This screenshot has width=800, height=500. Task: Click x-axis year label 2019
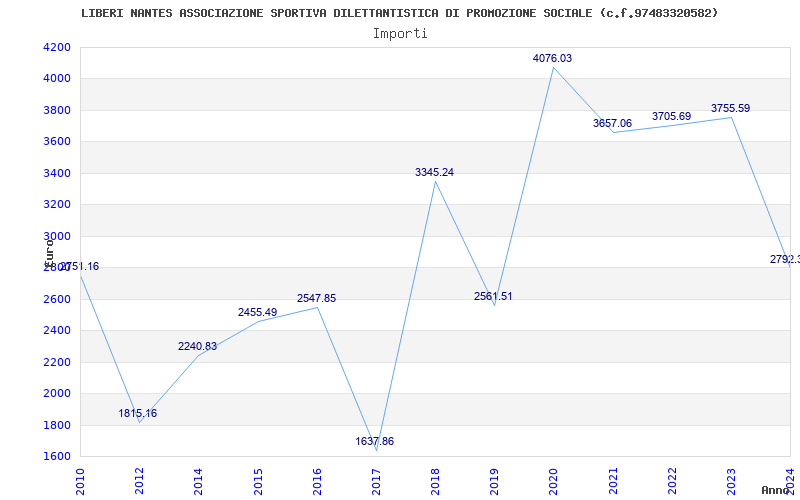click(x=494, y=481)
